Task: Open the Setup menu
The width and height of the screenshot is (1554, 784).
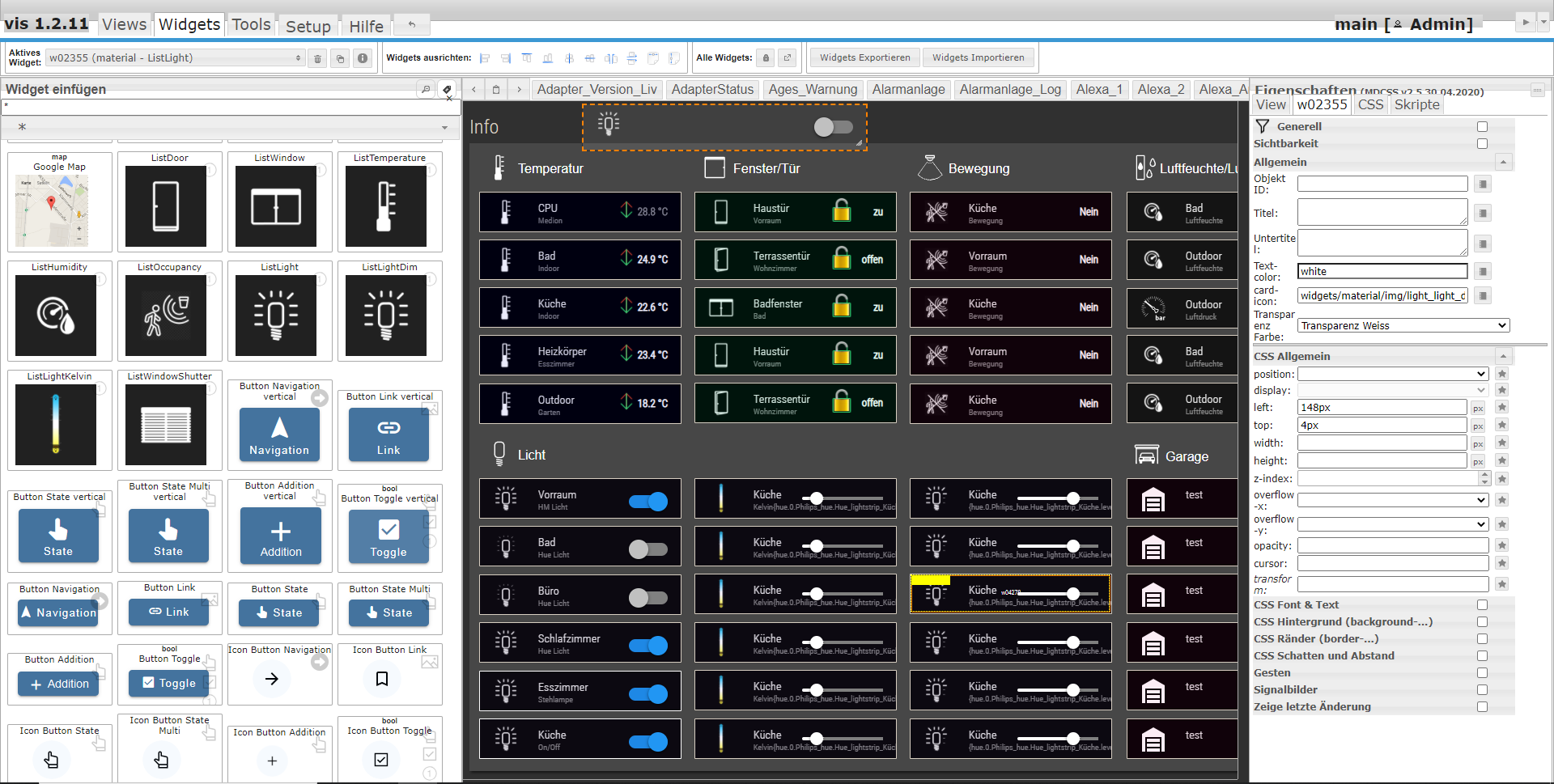Action: pos(308,27)
